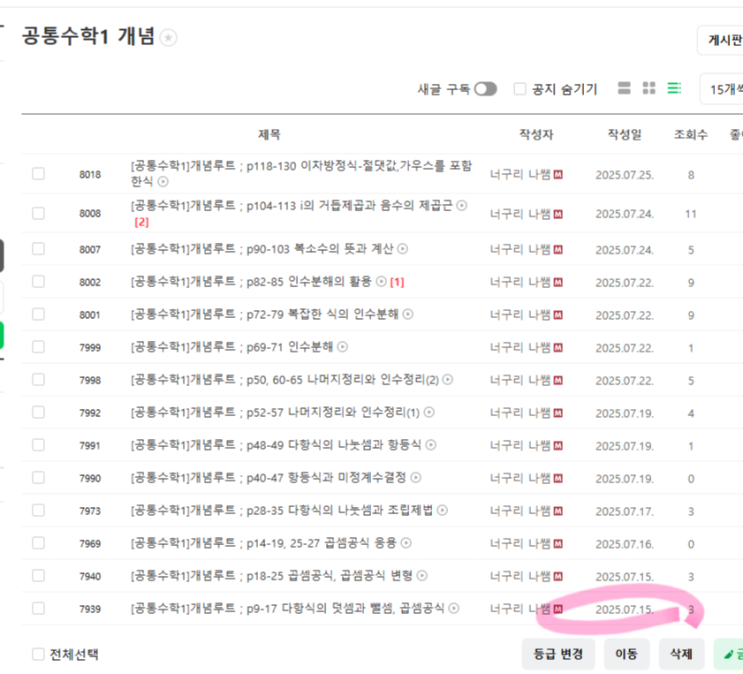Viewport: 743px width, 674px height.
Task: Click the favorite star beside 공통수학1 개념
Action: pos(169,38)
